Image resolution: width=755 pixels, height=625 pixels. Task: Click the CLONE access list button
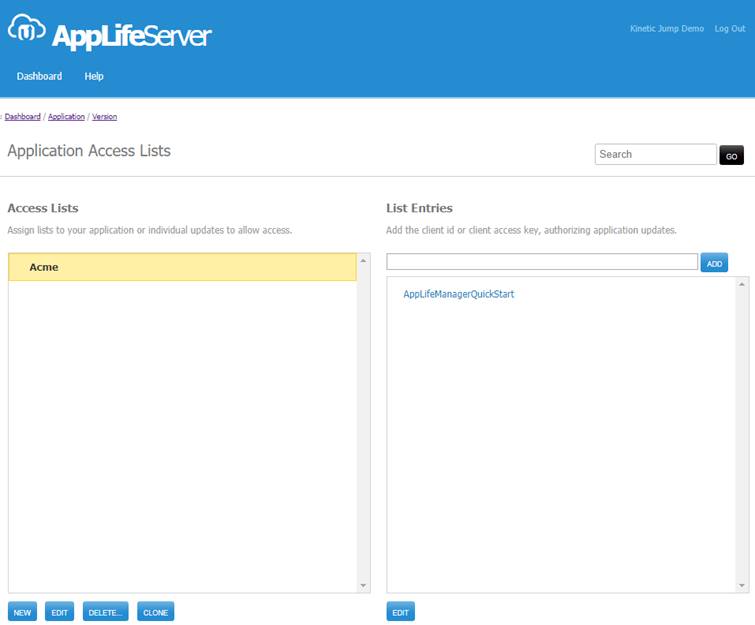tap(156, 612)
